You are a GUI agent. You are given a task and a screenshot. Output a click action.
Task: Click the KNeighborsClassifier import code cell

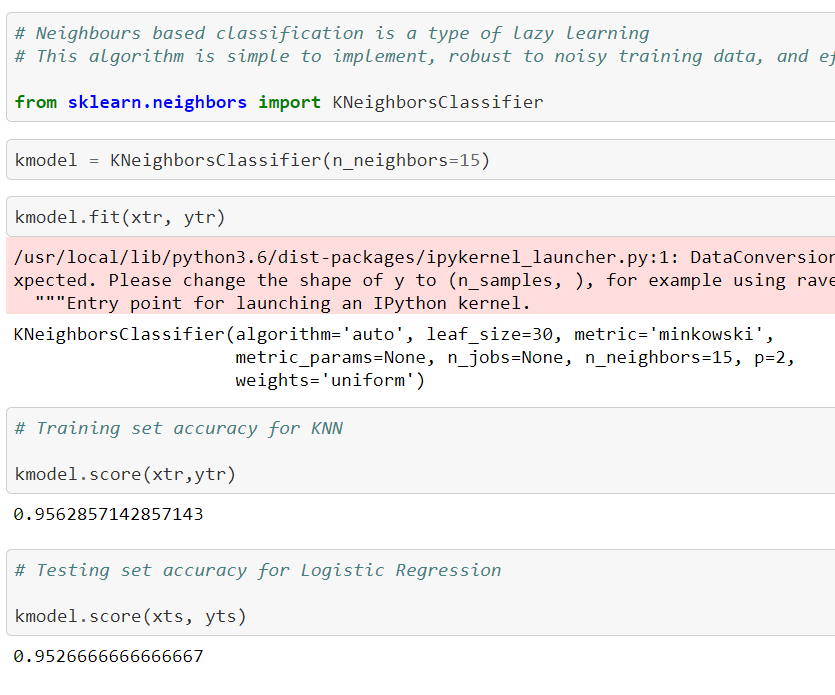coord(421,67)
